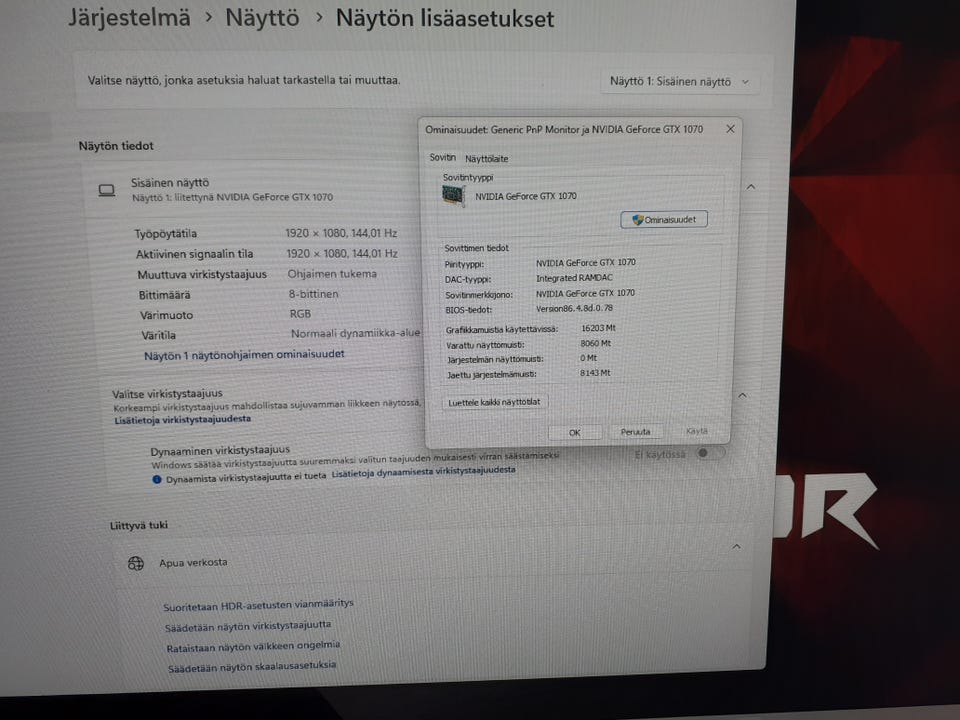The height and width of the screenshot is (720, 960).
Task: Open Lisätietoja virkistystaajuudesta link
Action: 182,419
